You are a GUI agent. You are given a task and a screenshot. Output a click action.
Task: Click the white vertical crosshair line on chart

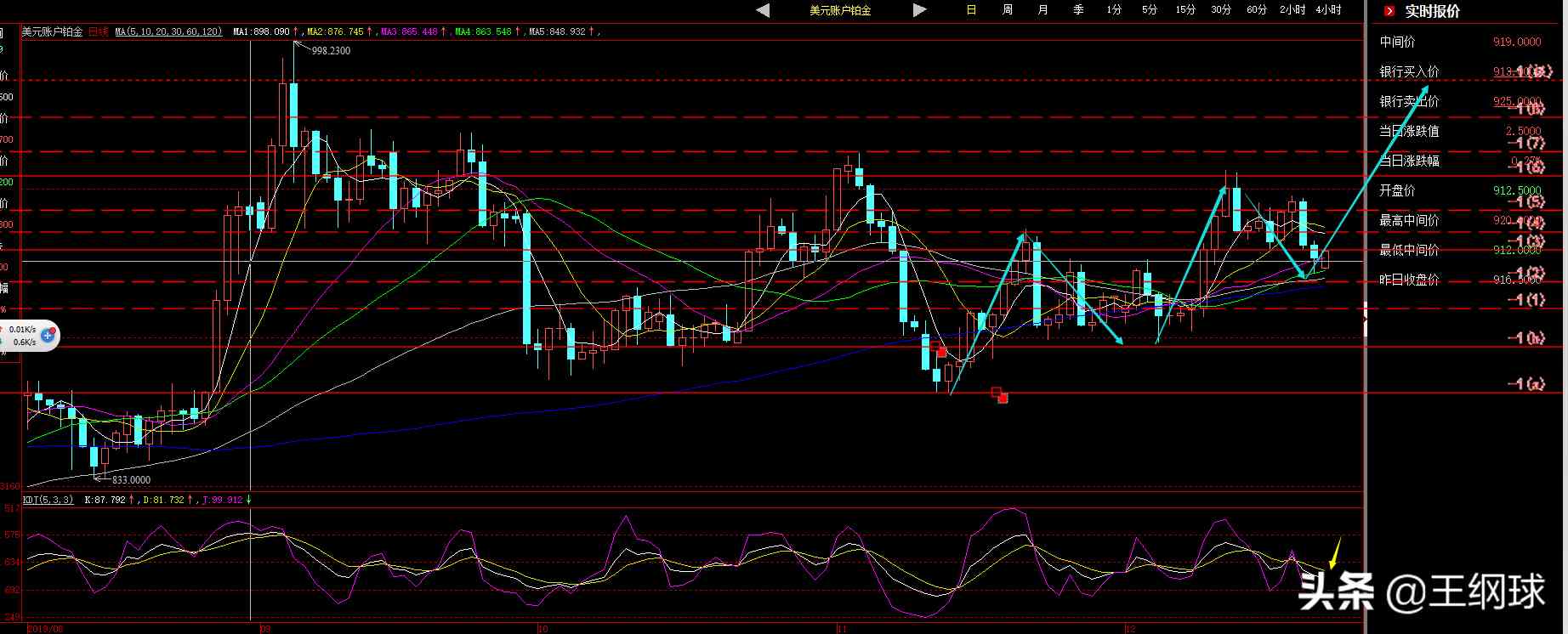[250, 340]
